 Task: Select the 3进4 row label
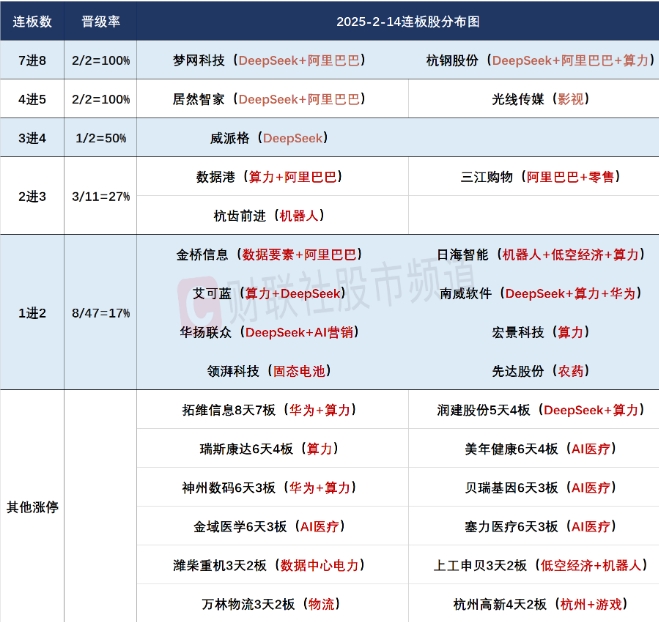[32, 138]
